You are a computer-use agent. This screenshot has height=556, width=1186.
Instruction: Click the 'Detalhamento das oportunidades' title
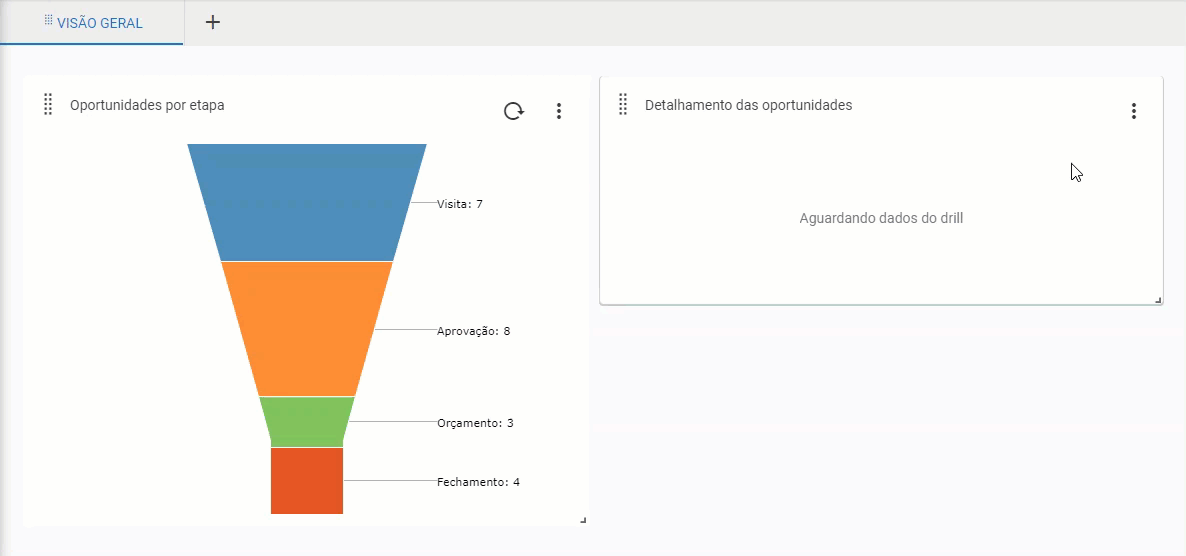click(x=749, y=105)
